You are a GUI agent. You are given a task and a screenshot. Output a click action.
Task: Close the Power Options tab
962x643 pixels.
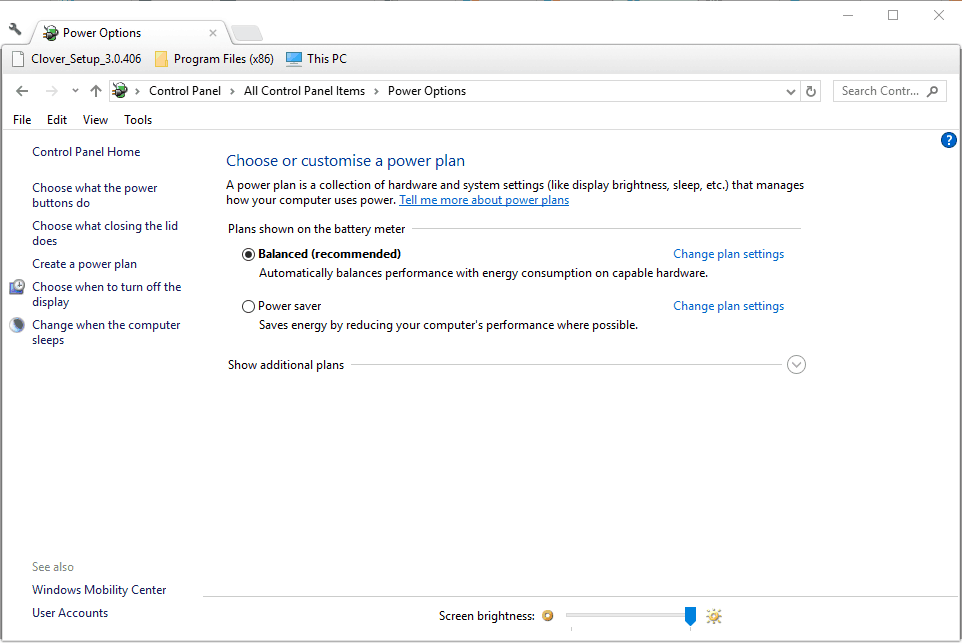[x=213, y=33]
